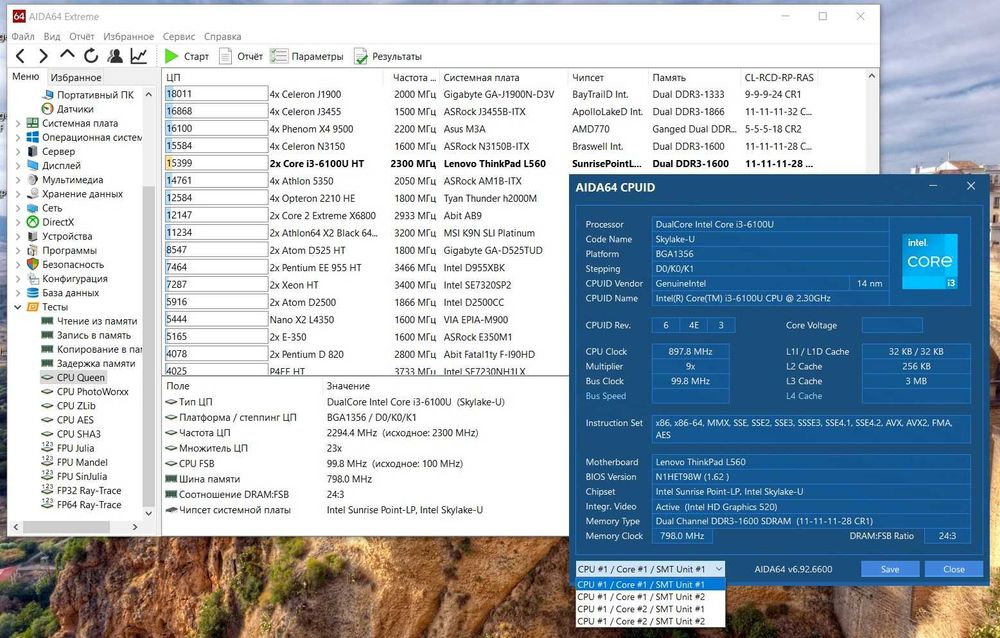
Task: Go back with the left arrow toolbar icon
Action: point(20,56)
